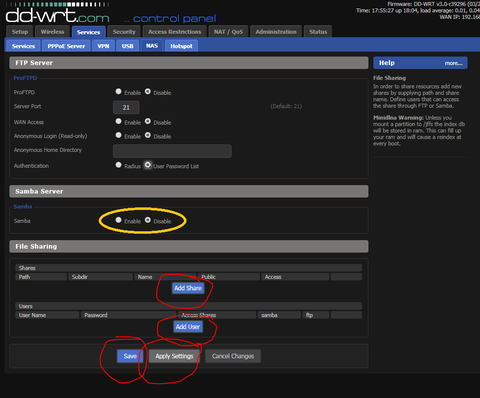This screenshot has height=398, width=480.
Task: Select the NAS sub-tab
Action: (152, 46)
